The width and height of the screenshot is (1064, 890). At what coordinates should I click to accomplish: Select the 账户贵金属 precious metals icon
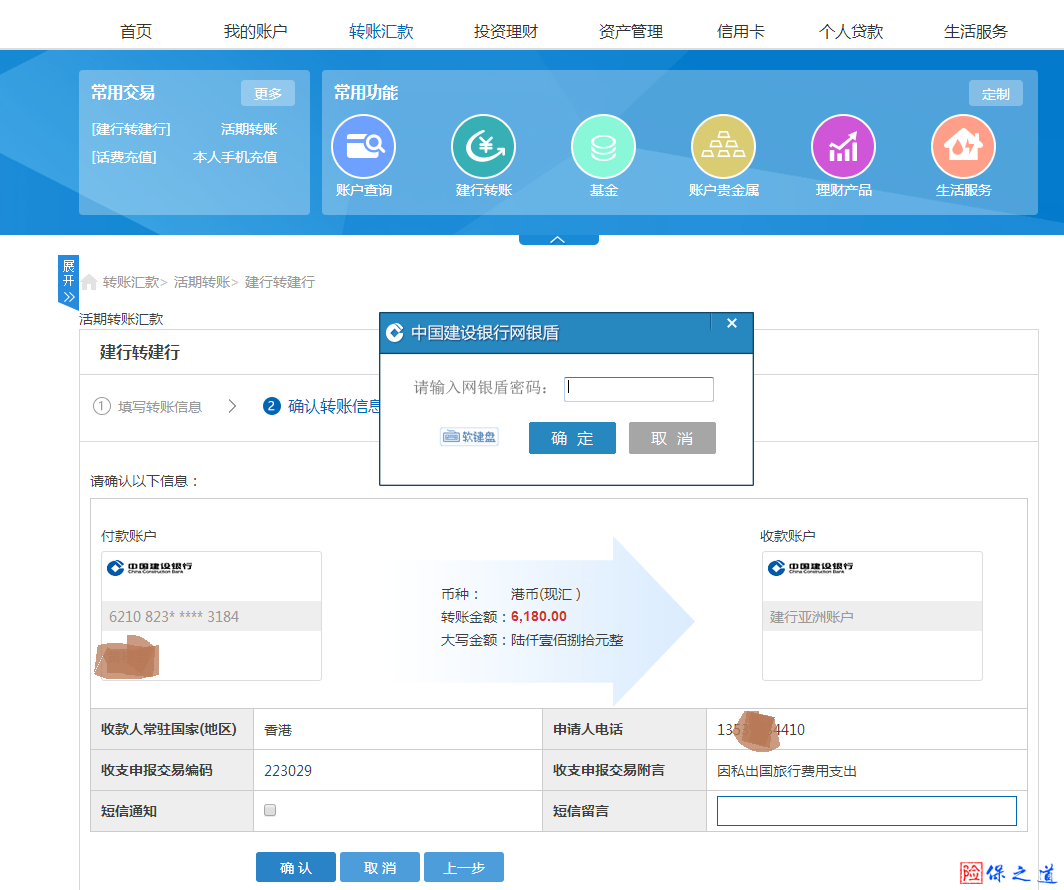[x=723, y=147]
